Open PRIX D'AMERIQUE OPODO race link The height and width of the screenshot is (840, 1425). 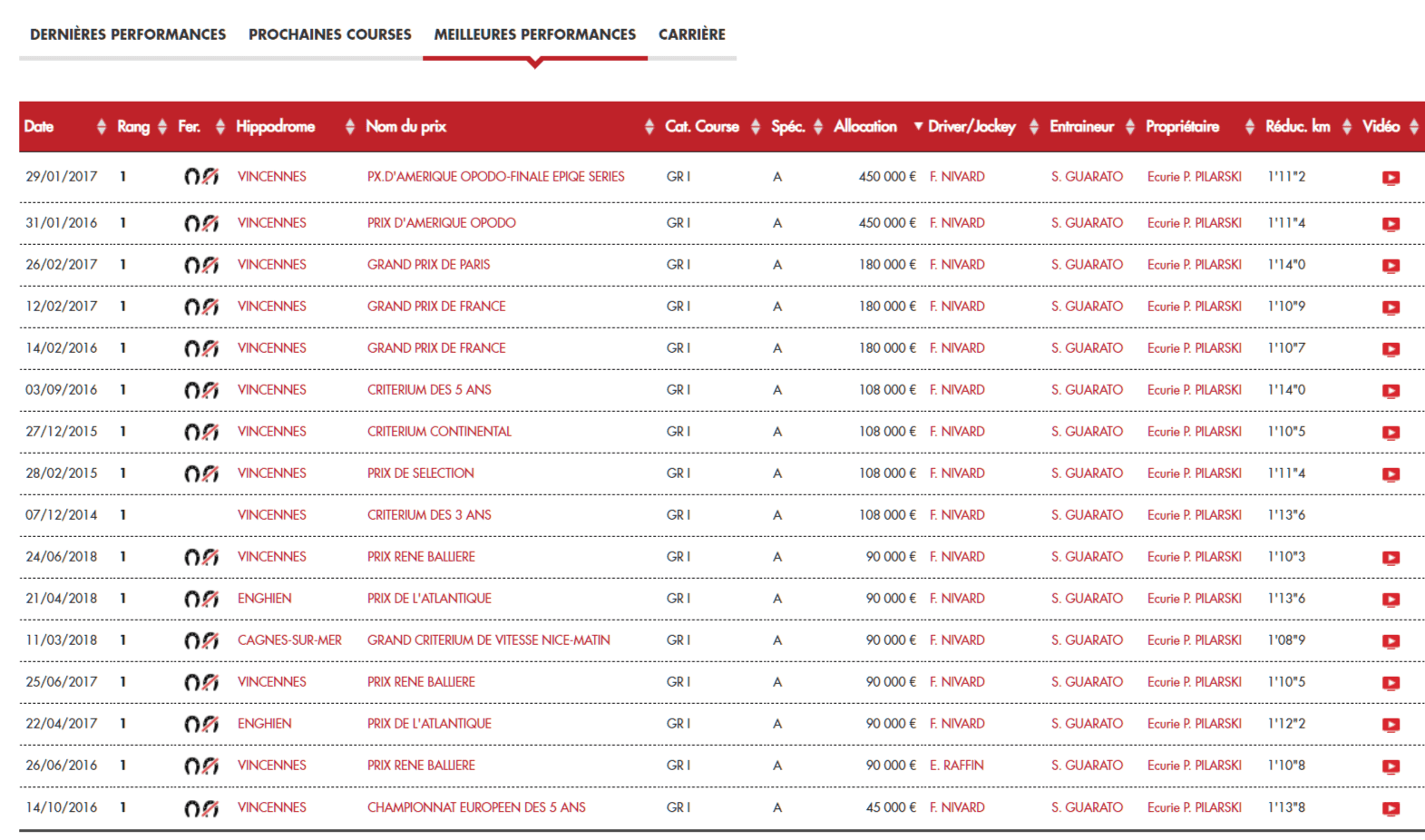coord(442,223)
